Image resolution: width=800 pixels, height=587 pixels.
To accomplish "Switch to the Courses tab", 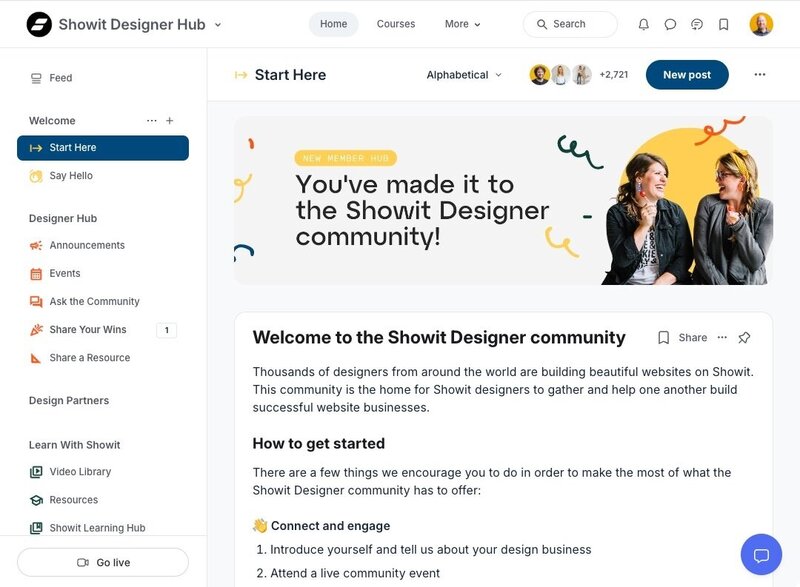I will coord(396,24).
